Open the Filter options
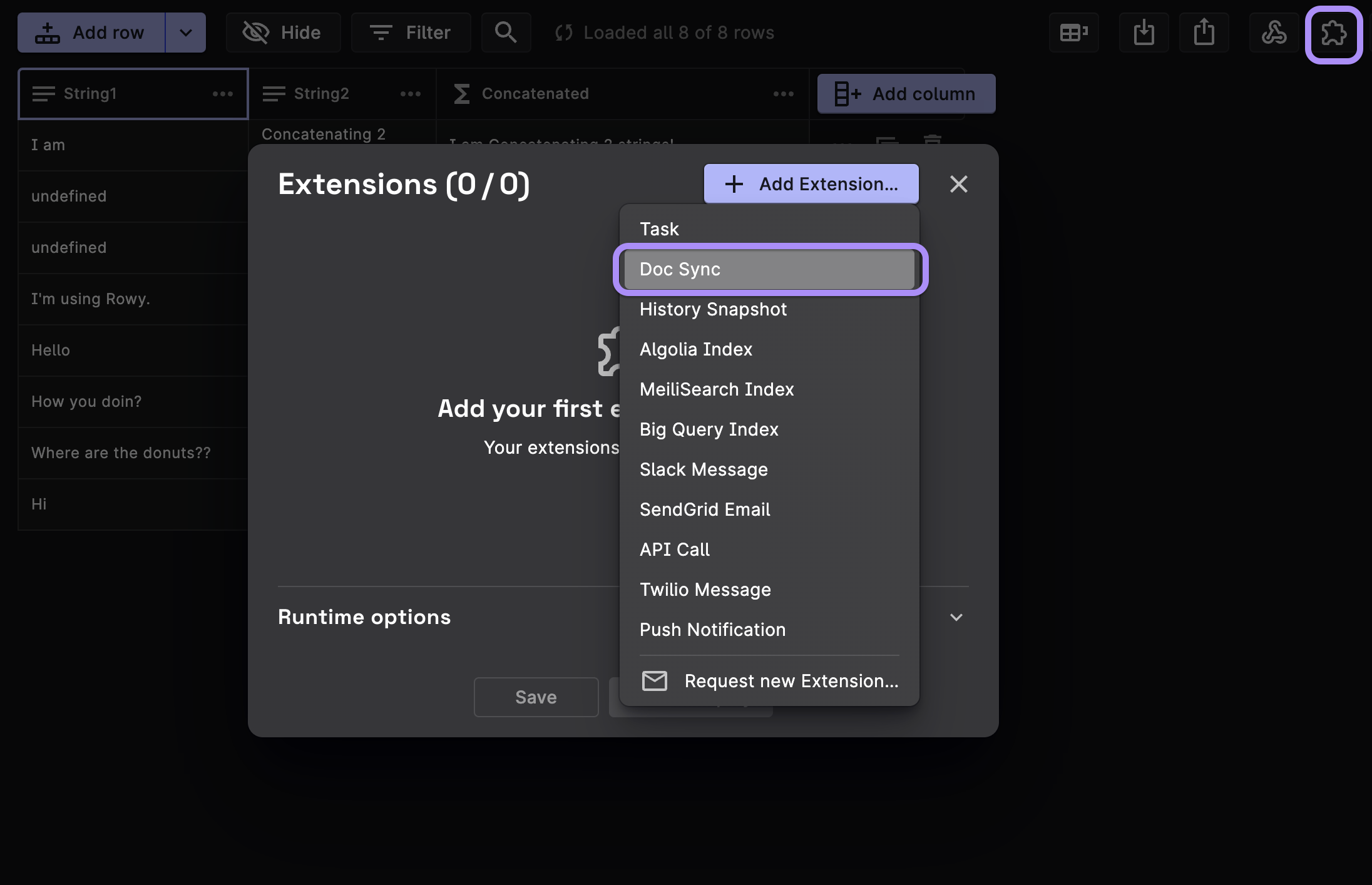 [x=411, y=33]
